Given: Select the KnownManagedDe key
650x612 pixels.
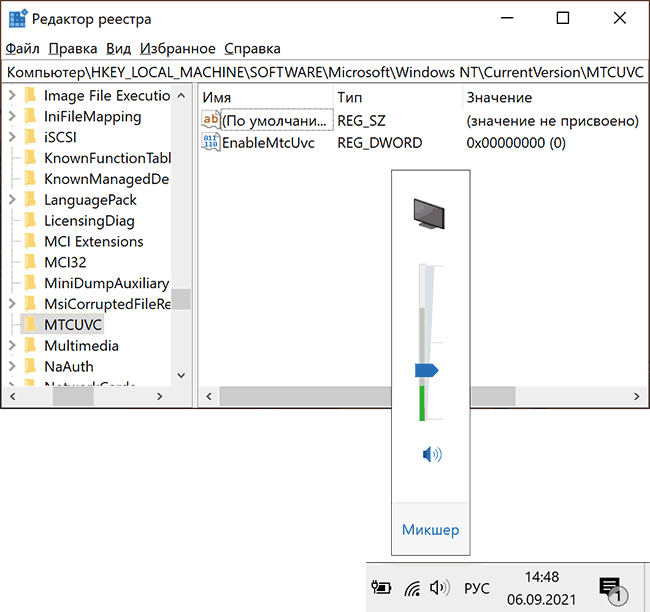Looking at the screenshot, I should pos(107,179).
